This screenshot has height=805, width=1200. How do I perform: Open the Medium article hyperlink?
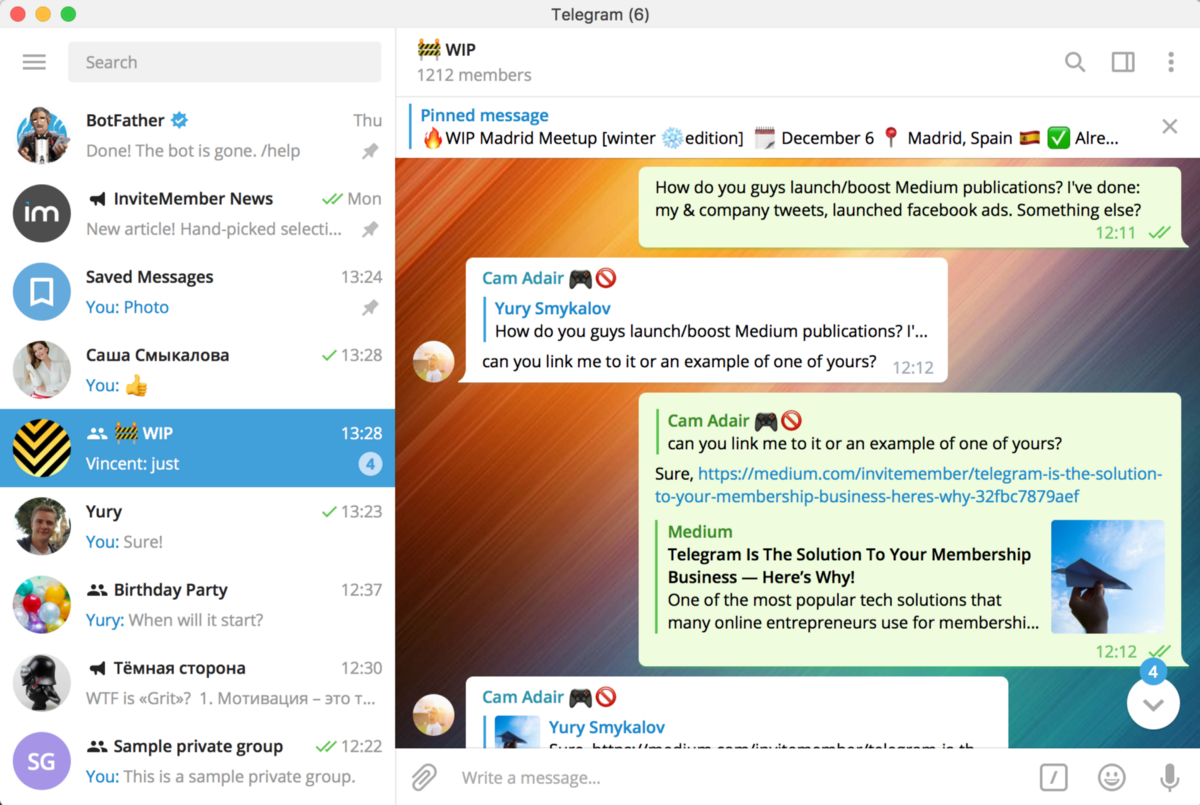click(x=908, y=485)
